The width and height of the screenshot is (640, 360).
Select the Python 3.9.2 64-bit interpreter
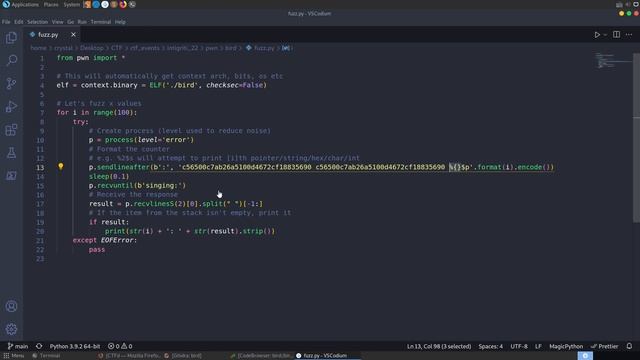tap(75, 346)
